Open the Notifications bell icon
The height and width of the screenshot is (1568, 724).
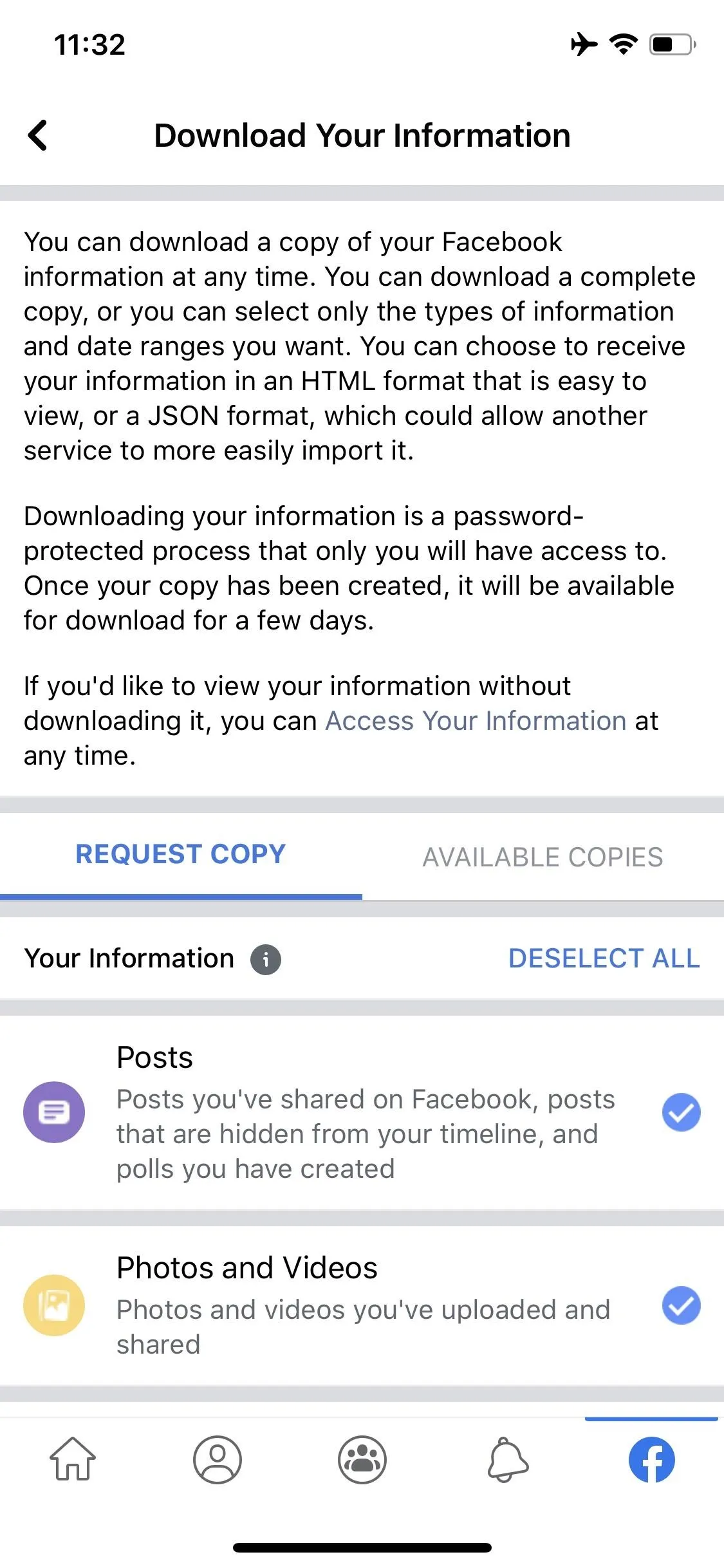(x=508, y=1459)
